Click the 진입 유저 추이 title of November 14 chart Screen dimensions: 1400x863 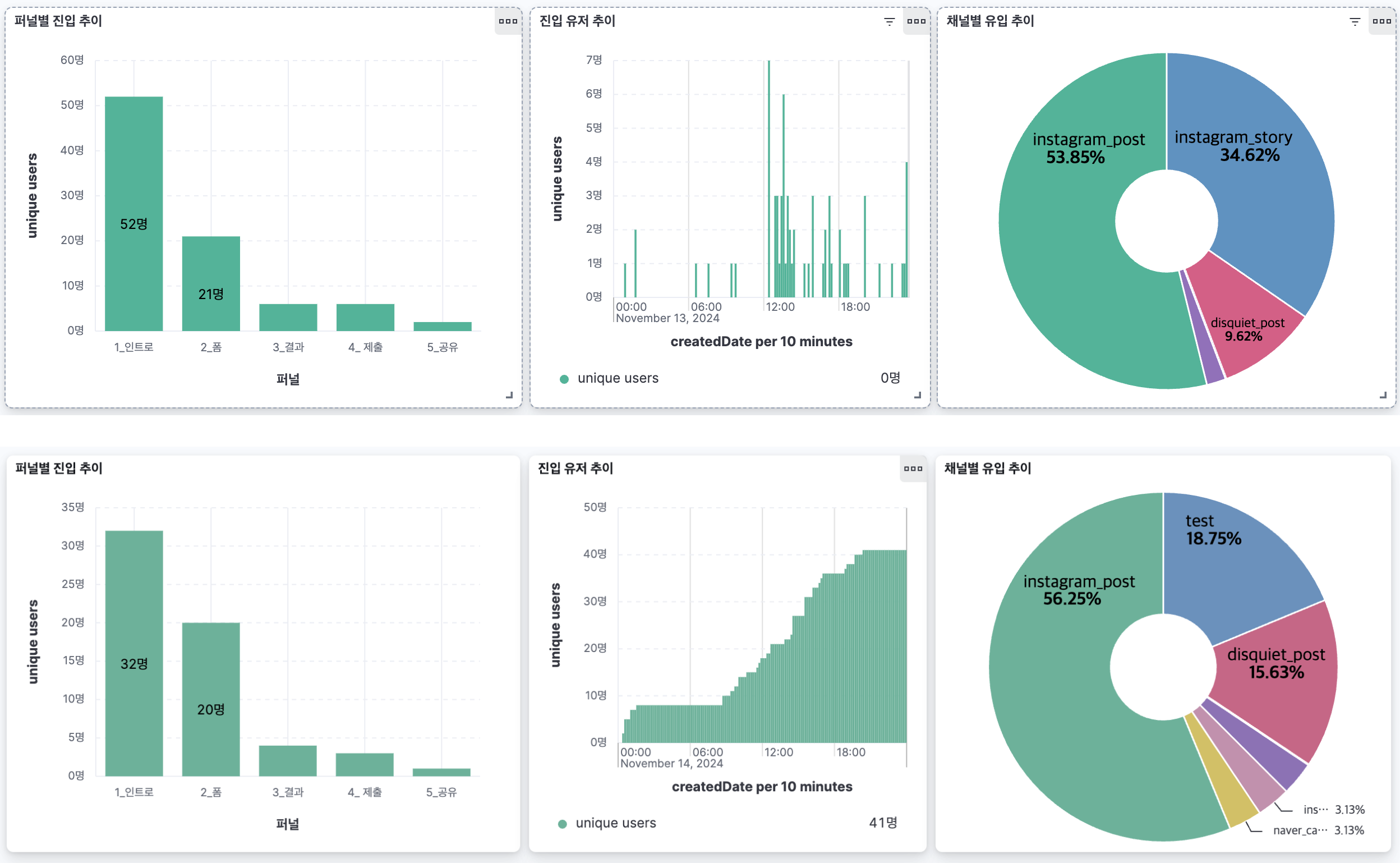575,469
